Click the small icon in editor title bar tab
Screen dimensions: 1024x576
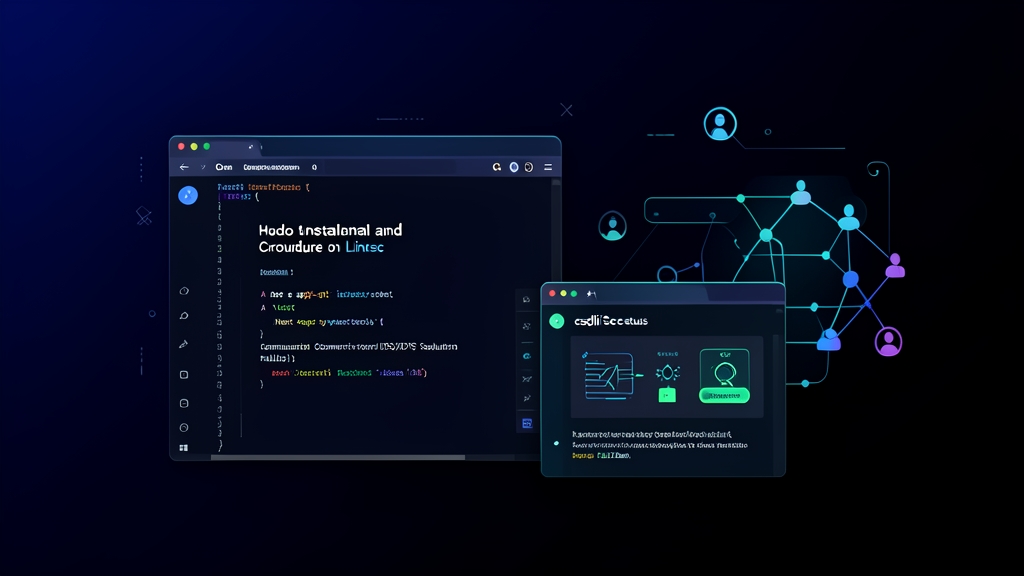pos(251,147)
